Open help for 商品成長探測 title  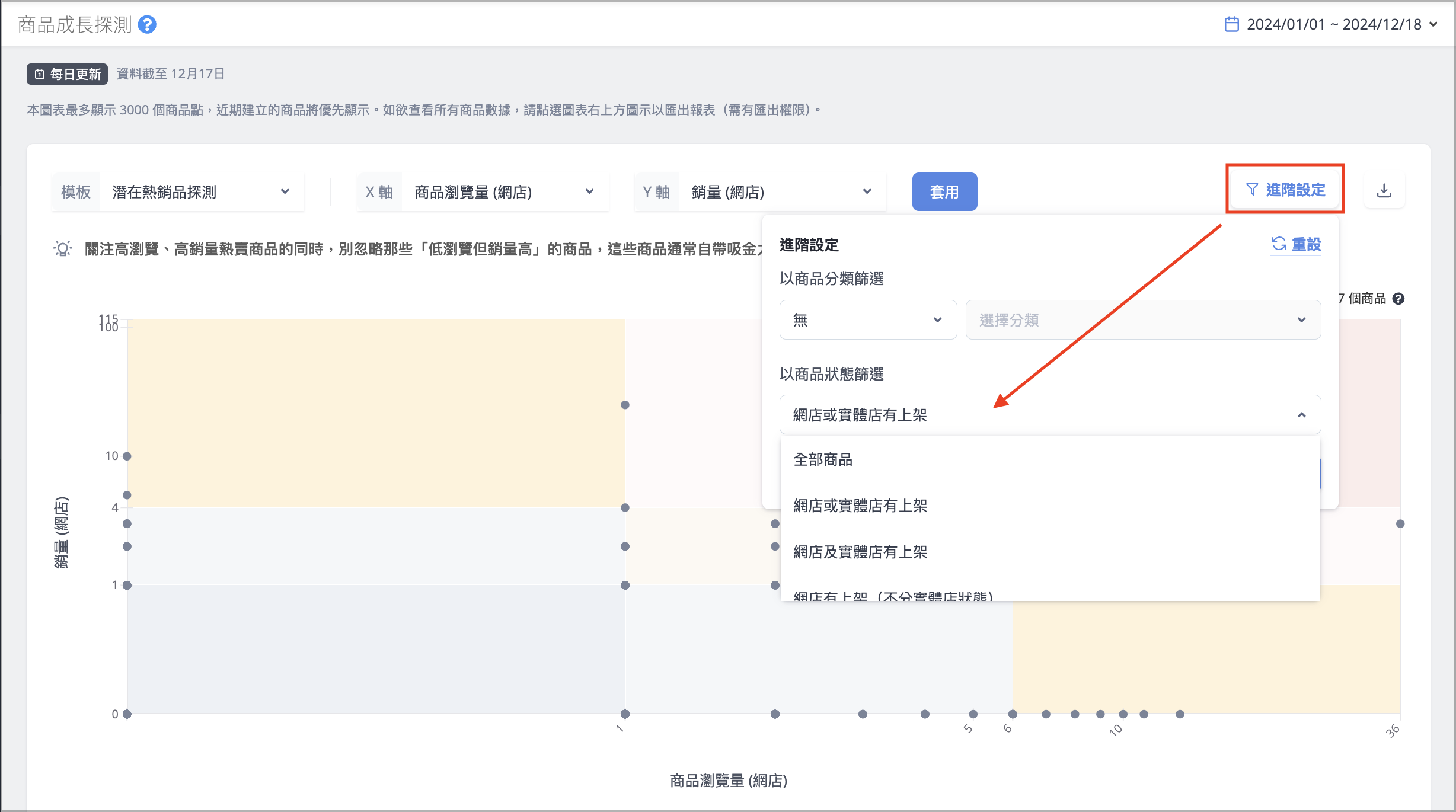coord(147,24)
